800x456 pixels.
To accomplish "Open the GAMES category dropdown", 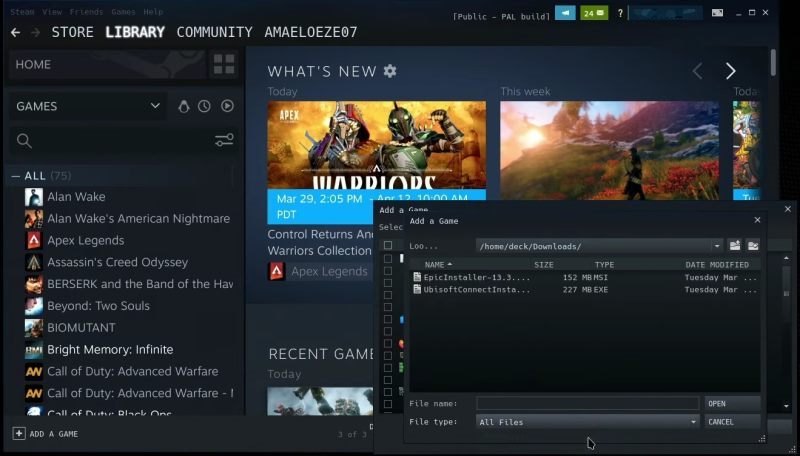I will click(87, 106).
